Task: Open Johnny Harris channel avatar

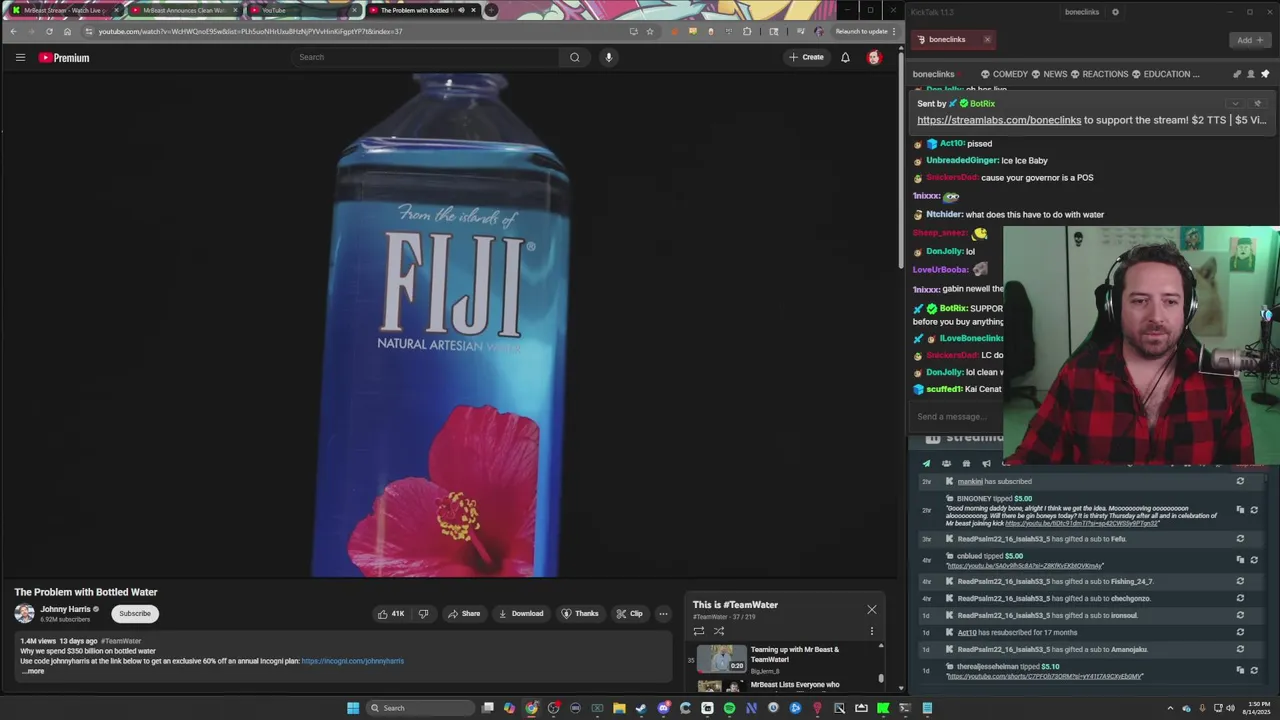Action: (24, 614)
